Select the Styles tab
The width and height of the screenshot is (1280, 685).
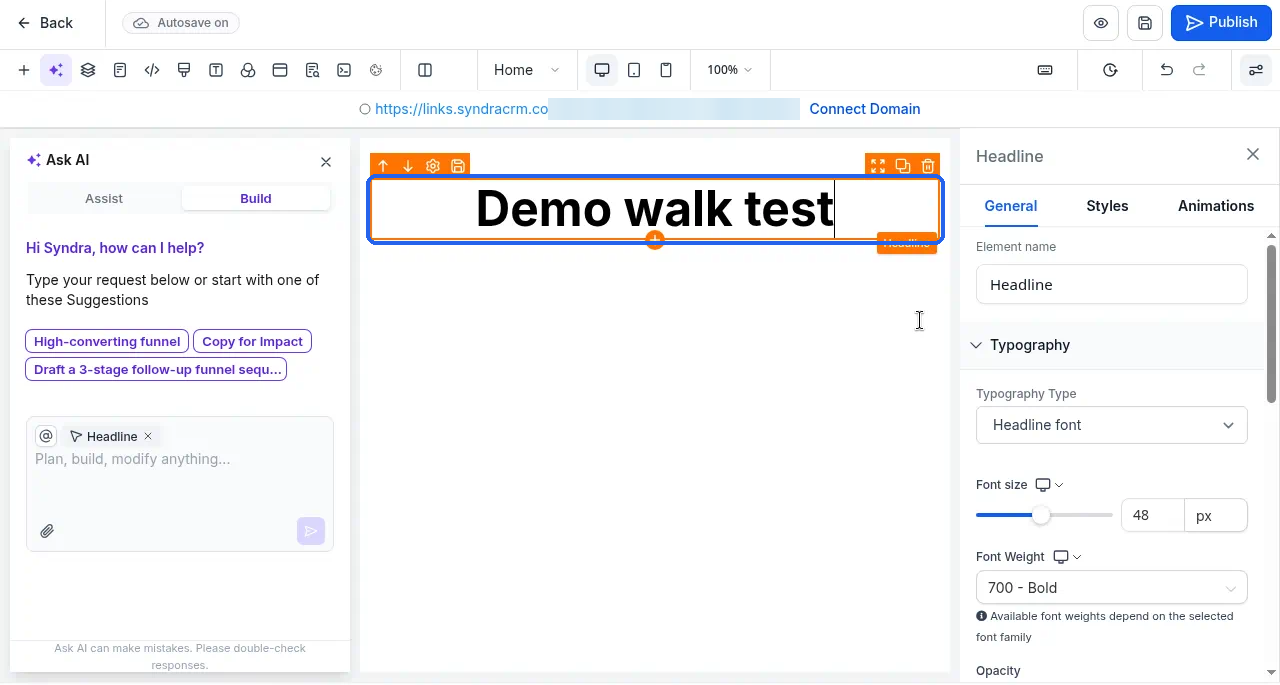pos(1107,206)
